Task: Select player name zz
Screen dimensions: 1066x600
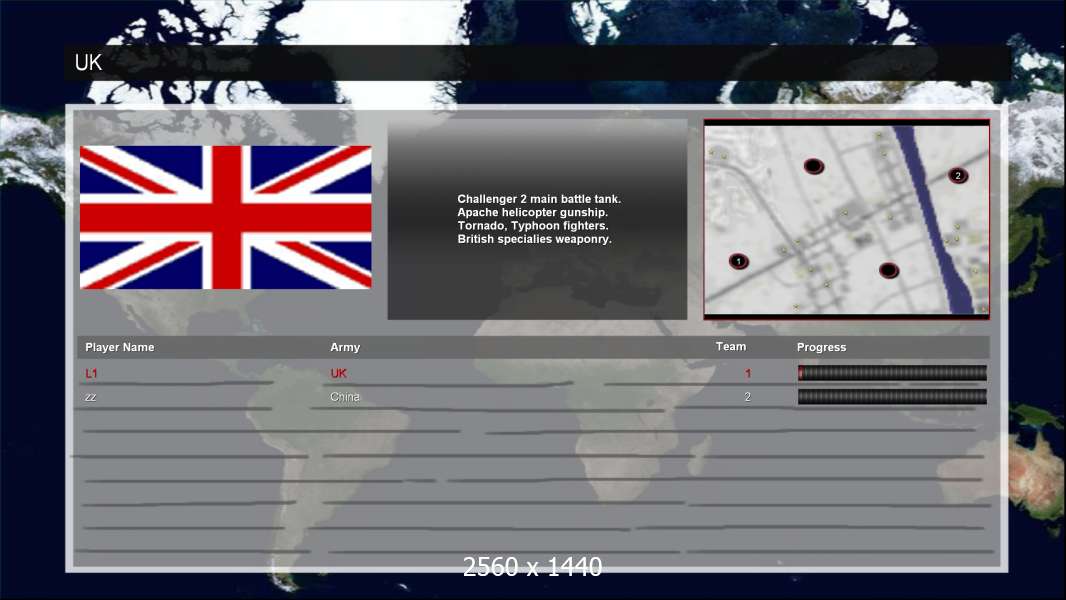Action: click(90, 397)
